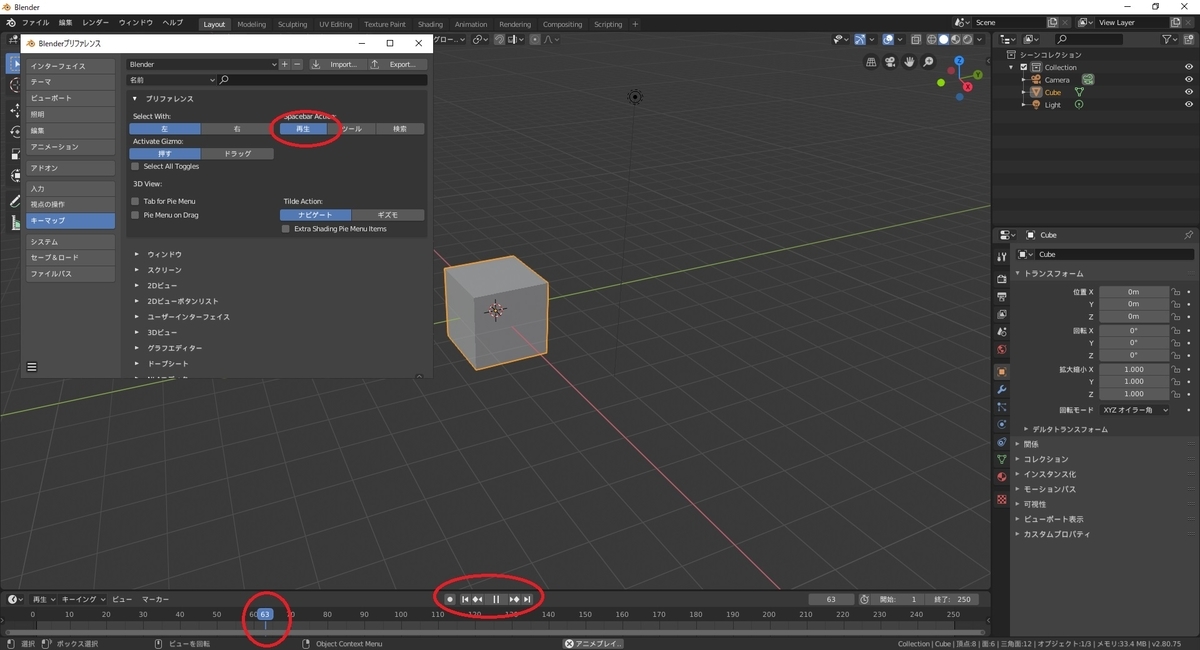
Task: Open World properties tab icon
Action: 1002,350
